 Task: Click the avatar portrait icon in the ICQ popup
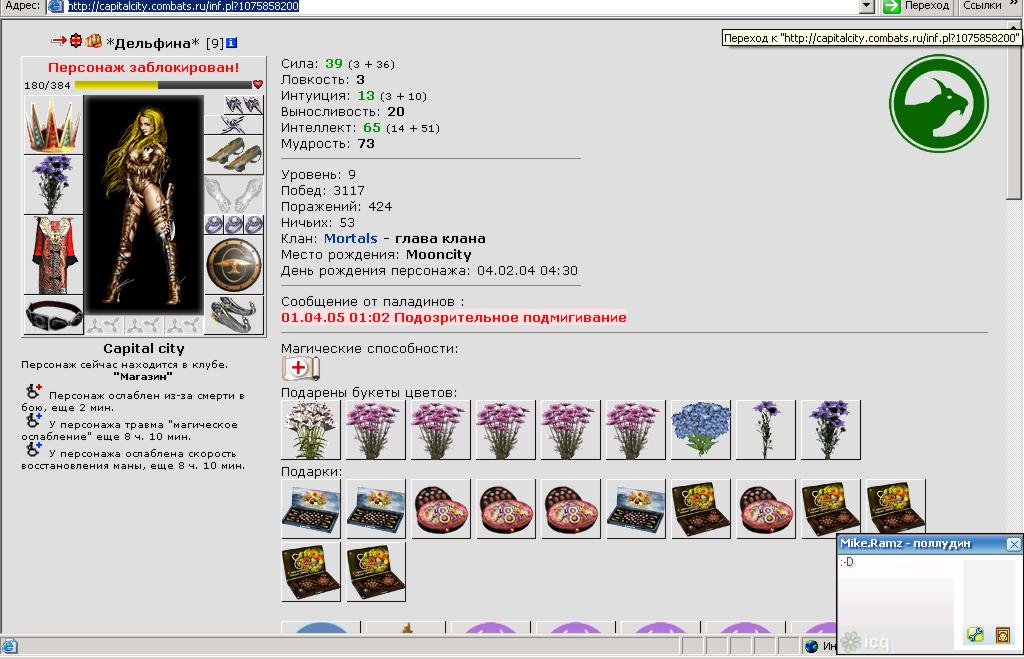[x=1002, y=634]
